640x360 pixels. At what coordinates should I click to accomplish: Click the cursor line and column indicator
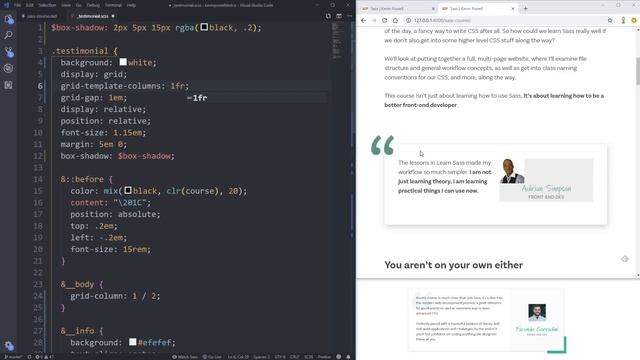point(238,357)
